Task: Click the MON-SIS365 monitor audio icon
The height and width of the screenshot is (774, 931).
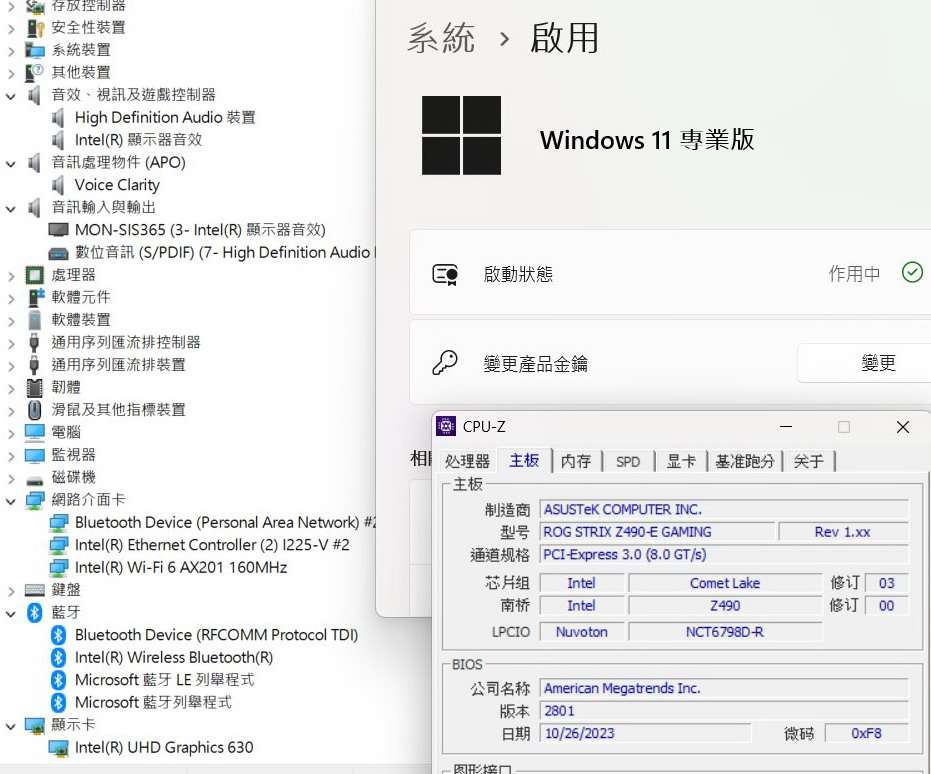Action: click(x=58, y=230)
